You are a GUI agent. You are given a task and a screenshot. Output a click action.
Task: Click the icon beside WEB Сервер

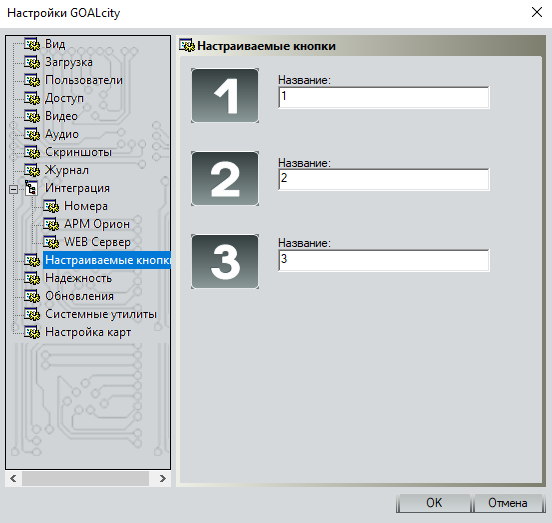[x=51, y=242]
